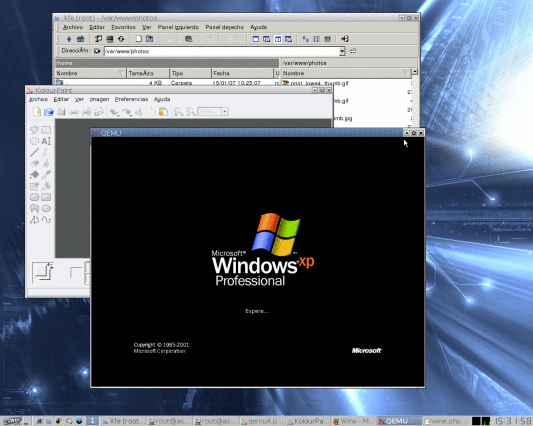Switch to Wine taskbar entry
The width and height of the screenshot is (533, 426).
click(352, 421)
